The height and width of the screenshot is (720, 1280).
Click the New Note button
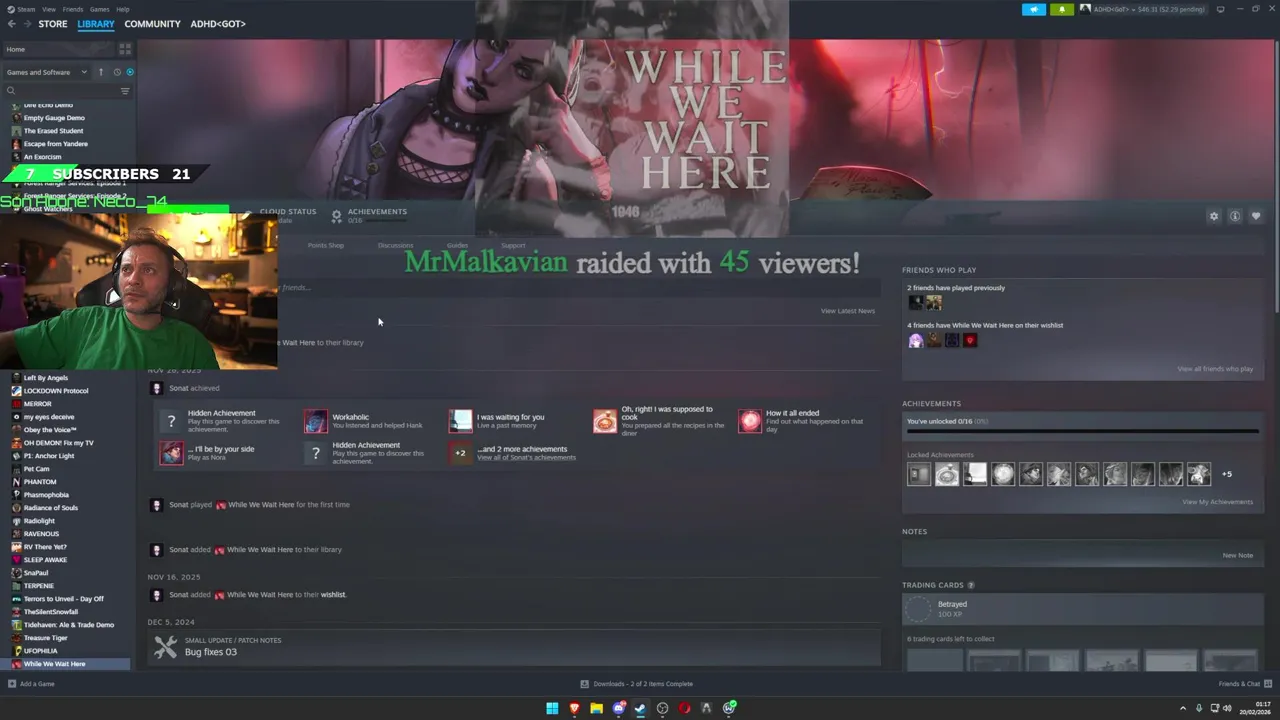[1237, 555]
